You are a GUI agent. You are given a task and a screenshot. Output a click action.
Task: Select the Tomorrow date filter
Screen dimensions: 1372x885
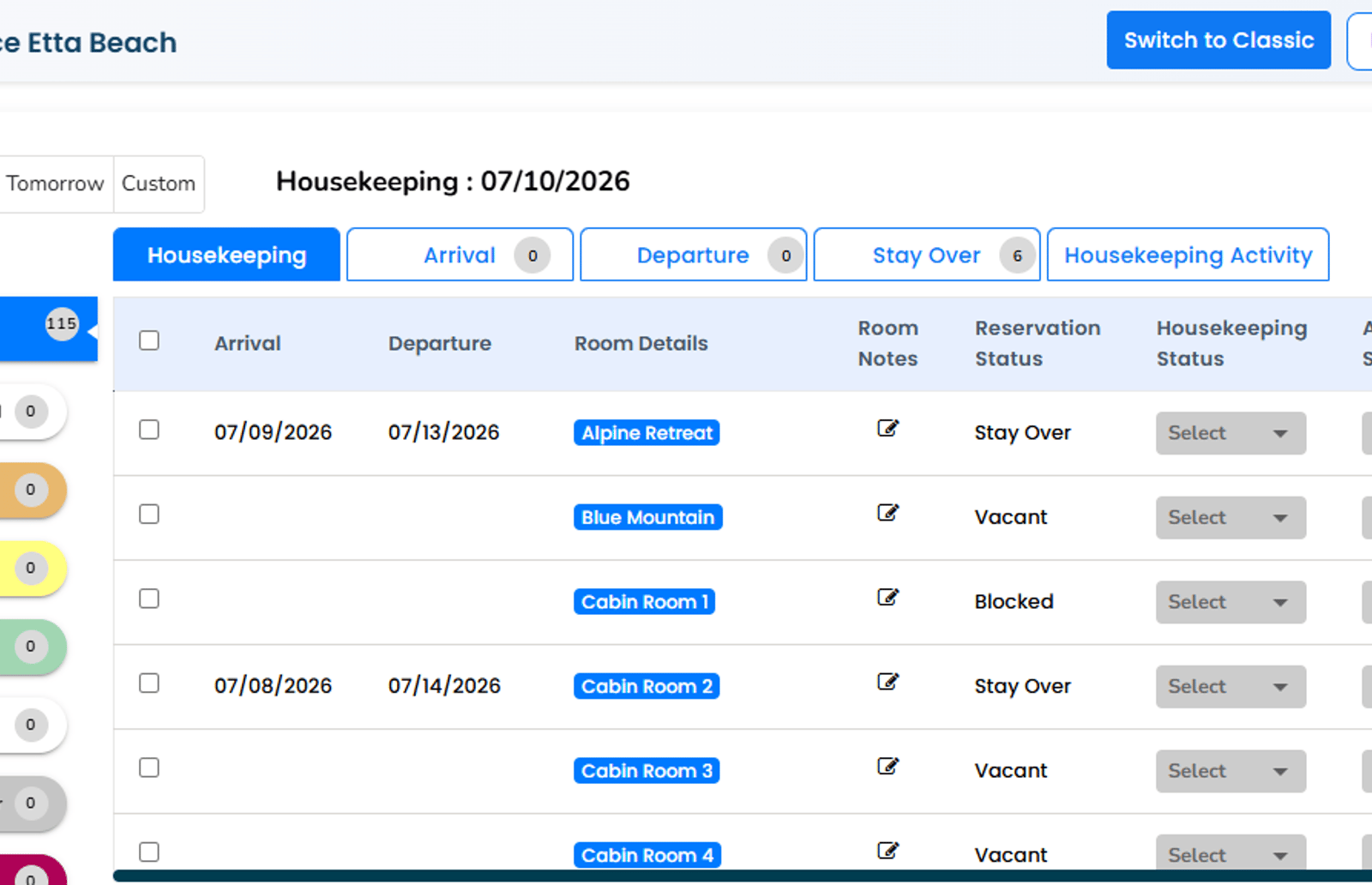pos(55,184)
